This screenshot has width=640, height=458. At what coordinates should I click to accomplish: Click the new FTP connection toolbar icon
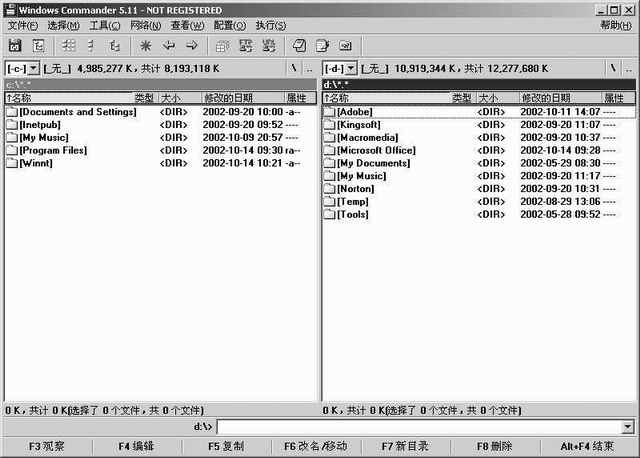(x=269, y=46)
